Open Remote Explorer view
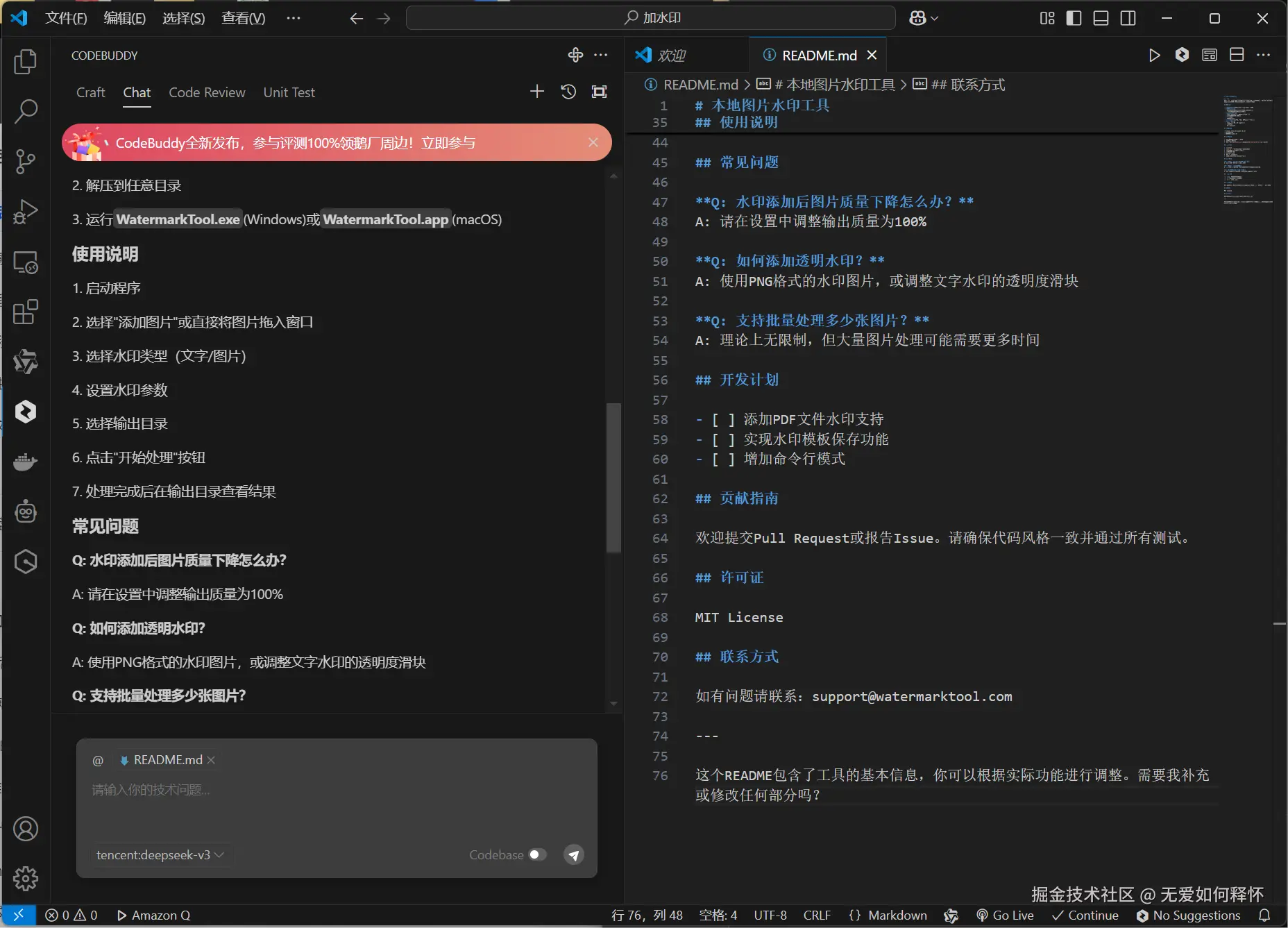This screenshot has width=1288, height=928. pos(26,262)
